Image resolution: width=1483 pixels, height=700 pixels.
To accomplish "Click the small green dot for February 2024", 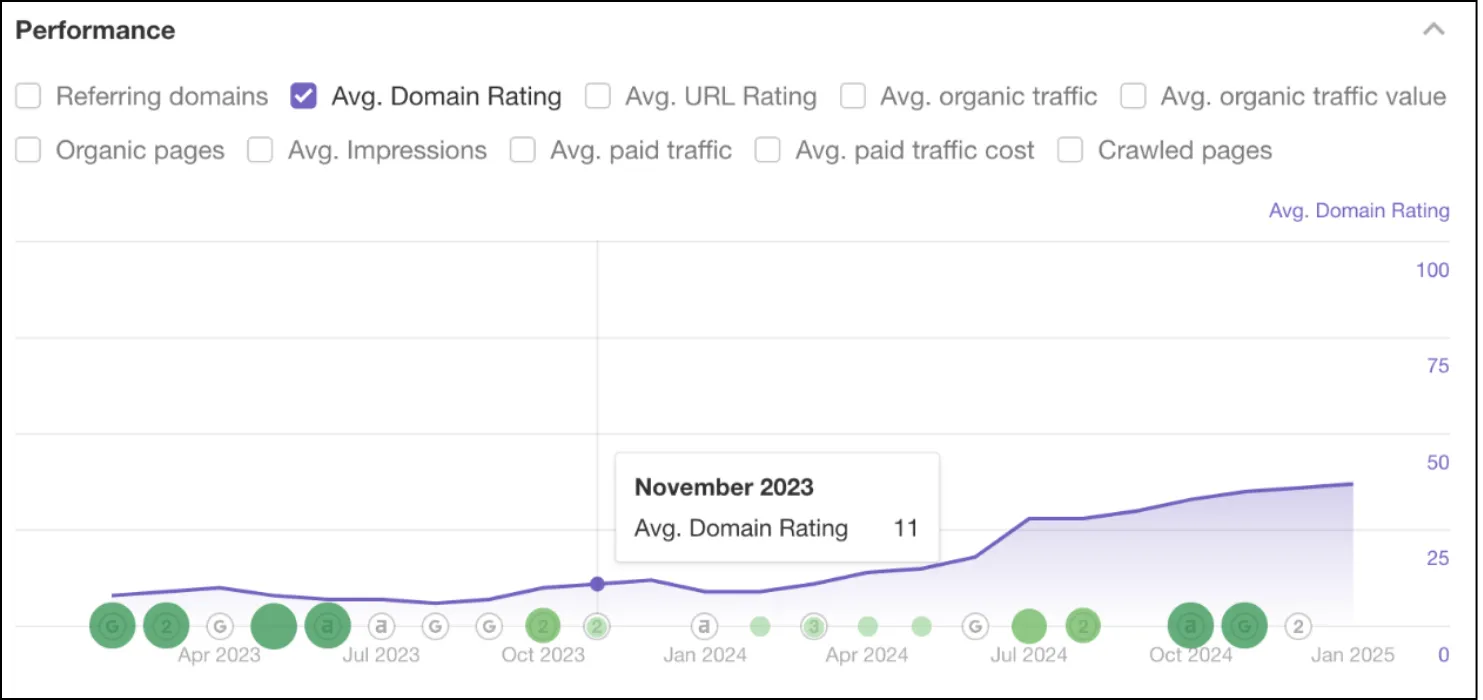I will click(x=760, y=627).
